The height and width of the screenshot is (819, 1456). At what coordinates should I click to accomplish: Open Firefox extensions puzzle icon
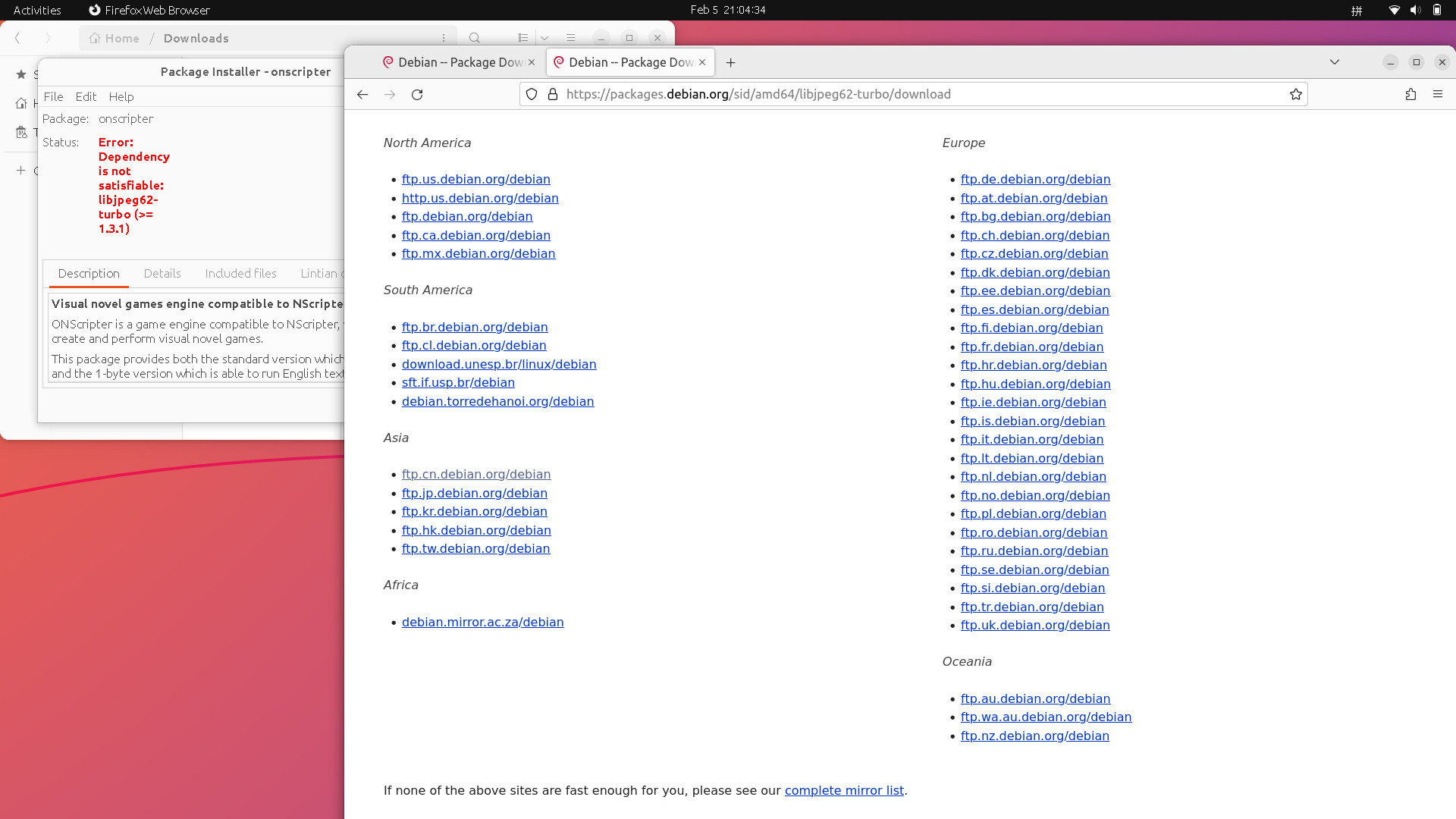(1410, 94)
